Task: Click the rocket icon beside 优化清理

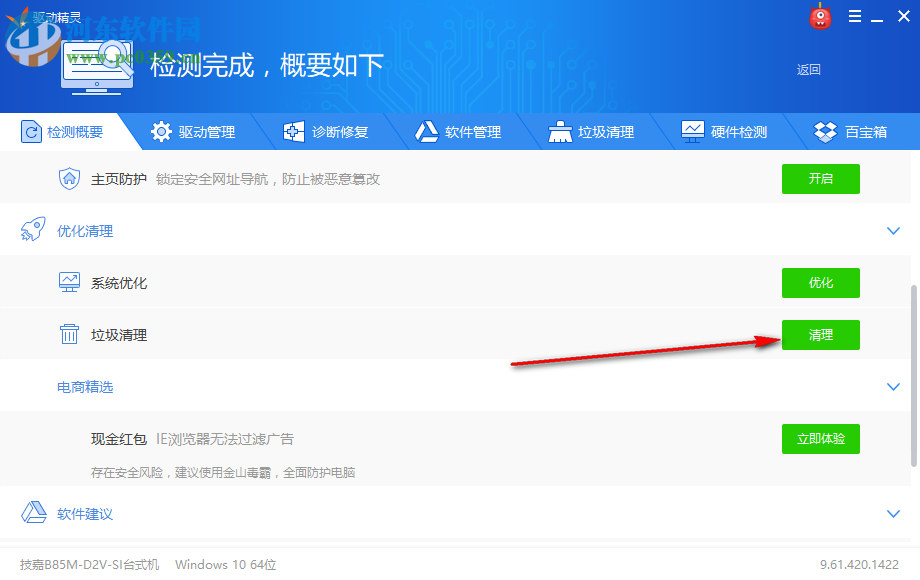Action: (x=31, y=230)
